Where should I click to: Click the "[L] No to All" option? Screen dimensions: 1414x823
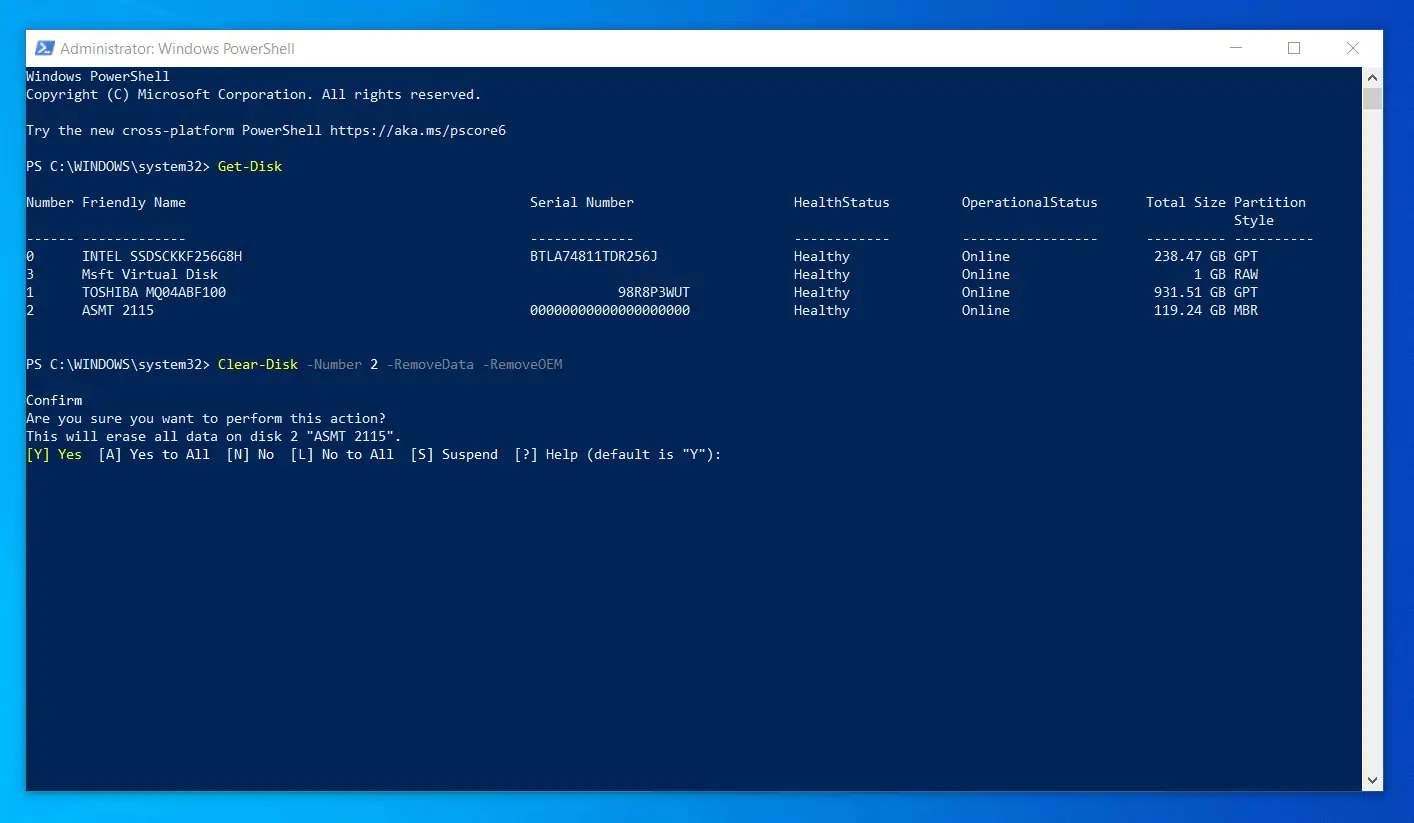(342, 454)
